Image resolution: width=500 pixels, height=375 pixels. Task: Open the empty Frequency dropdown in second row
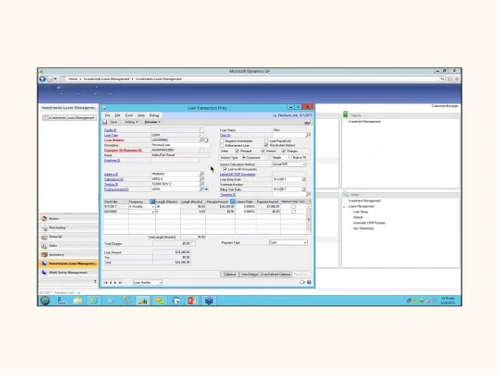coord(153,212)
